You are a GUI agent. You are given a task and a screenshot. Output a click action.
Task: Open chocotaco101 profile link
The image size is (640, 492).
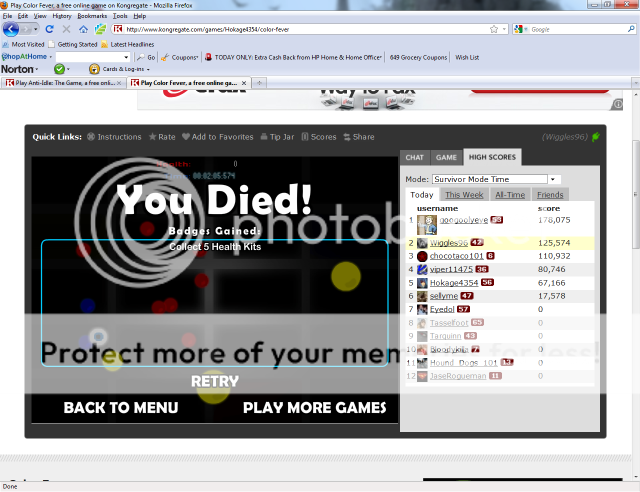(456, 256)
